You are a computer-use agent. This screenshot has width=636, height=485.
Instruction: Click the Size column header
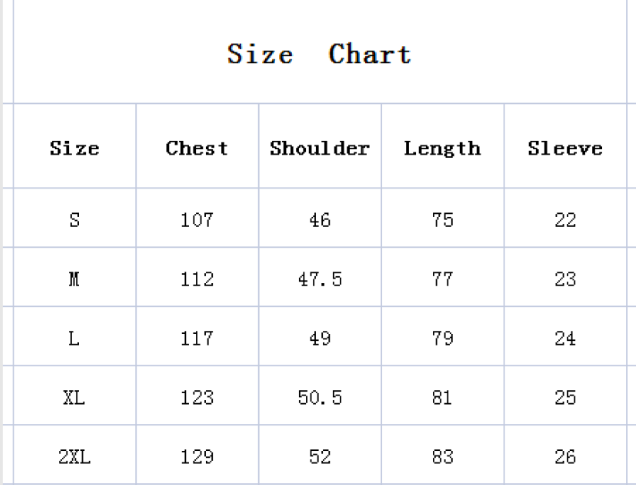[75, 146]
